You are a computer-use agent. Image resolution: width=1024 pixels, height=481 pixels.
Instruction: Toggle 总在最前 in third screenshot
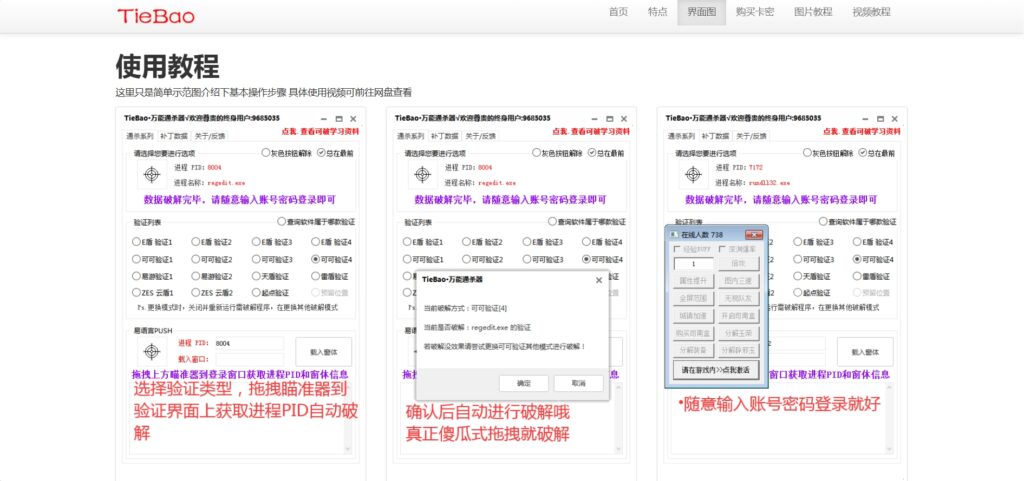click(876, 153)
